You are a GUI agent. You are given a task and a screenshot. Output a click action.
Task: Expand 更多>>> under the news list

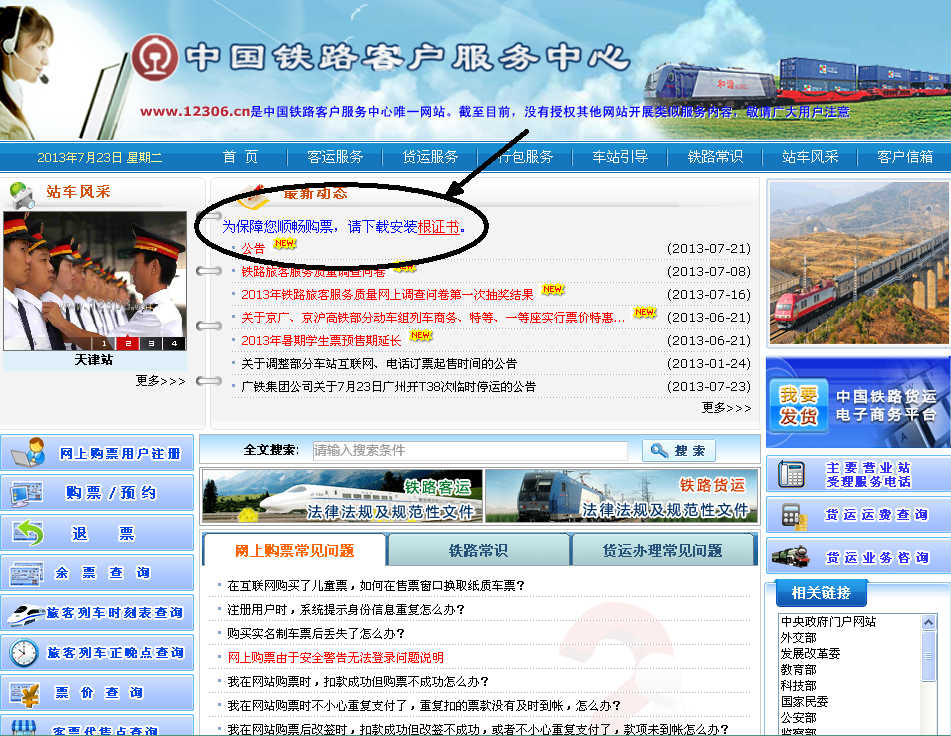[x=726, y=407]
